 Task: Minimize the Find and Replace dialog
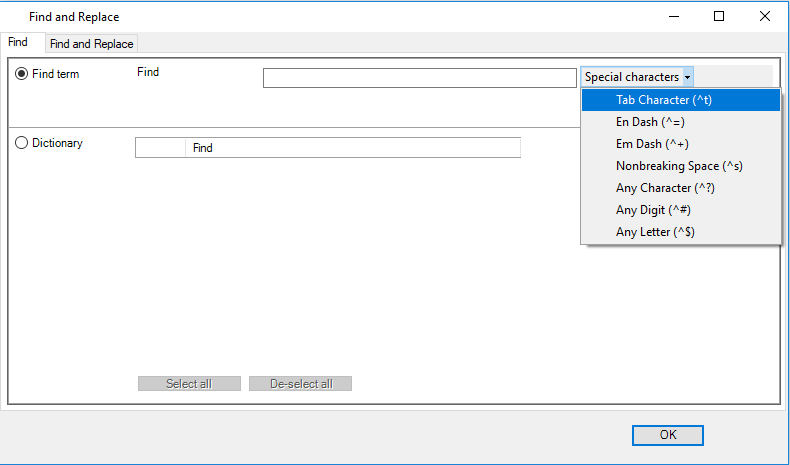[x=674, y=17]
